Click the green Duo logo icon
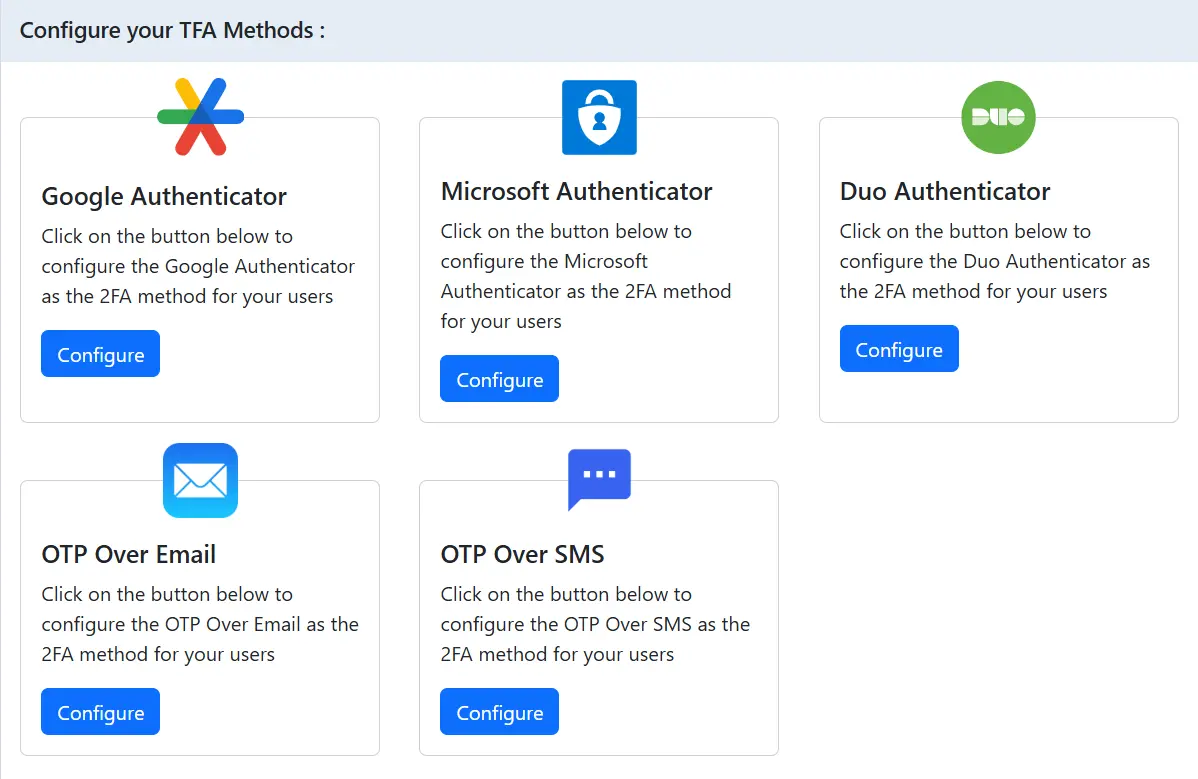Viewport: 1198px width, 779px height. coord(998,117)
